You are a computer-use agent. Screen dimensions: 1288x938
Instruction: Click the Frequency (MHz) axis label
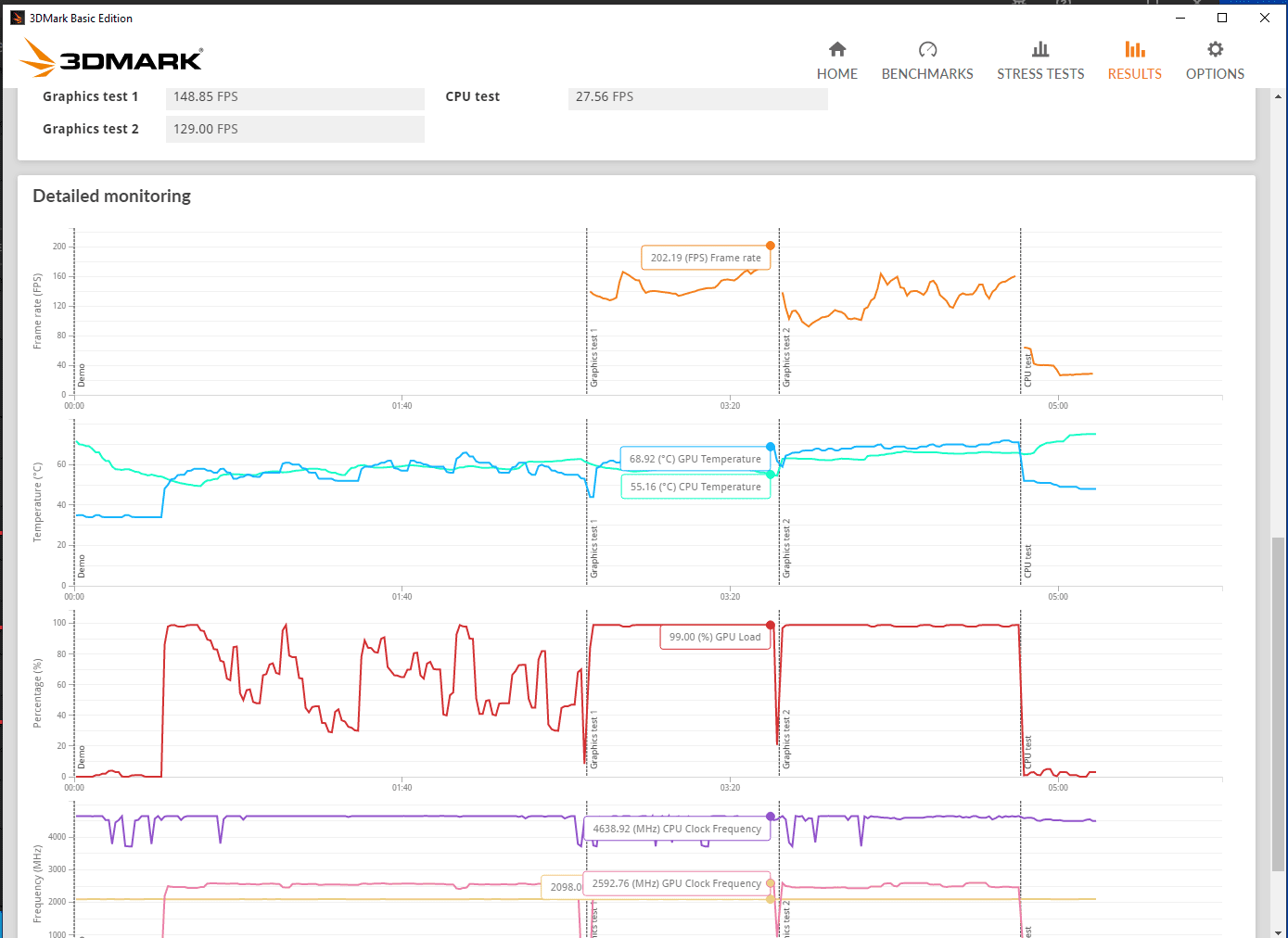click(38, 883)
